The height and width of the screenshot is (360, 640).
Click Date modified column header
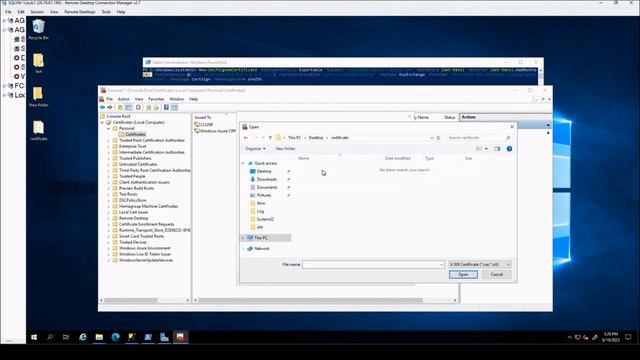(398, 158)
